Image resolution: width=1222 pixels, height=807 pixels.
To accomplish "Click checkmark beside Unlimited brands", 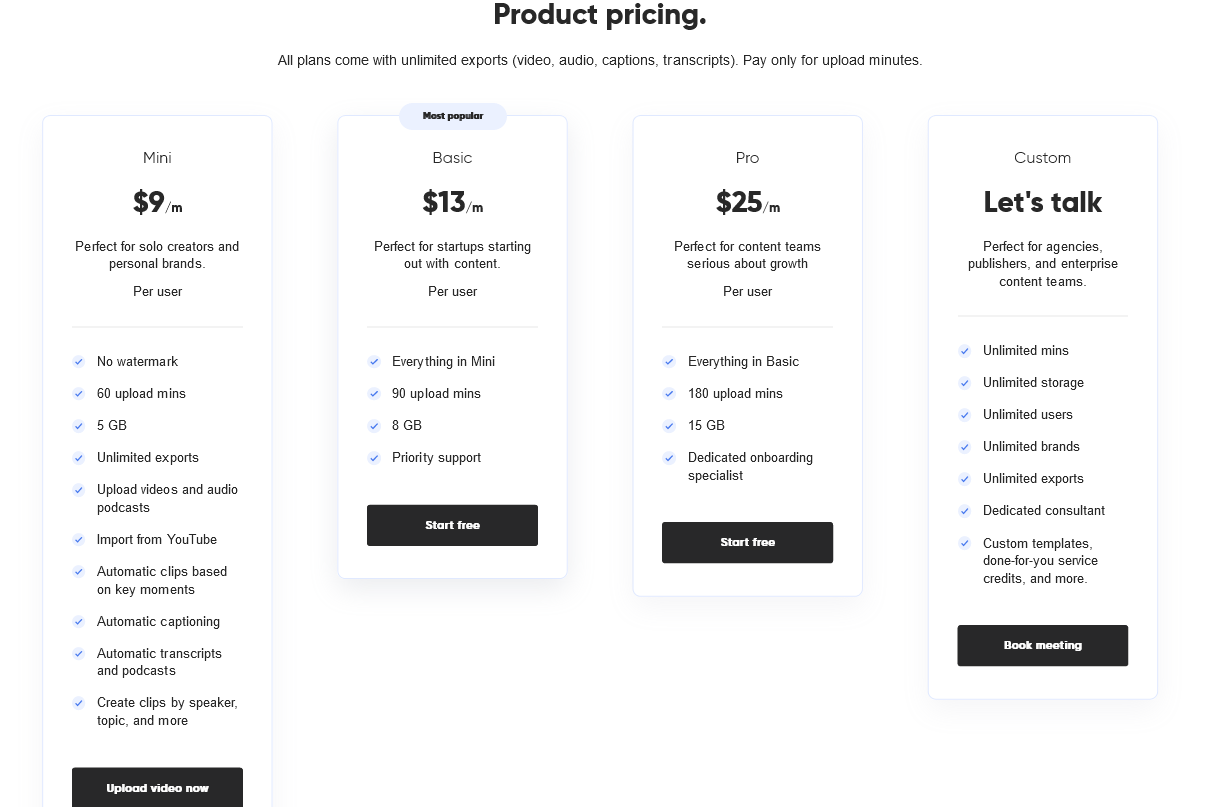I will click(965, 447).
